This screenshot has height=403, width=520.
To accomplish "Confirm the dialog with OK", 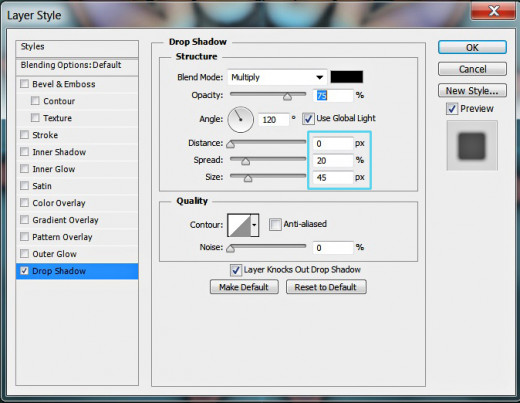I will 472,47.
